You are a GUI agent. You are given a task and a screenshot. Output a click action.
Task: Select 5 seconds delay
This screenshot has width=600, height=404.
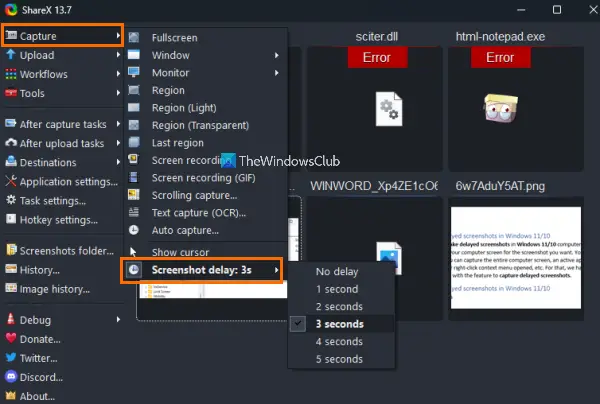pyautogui.click(x=341, y=359)
